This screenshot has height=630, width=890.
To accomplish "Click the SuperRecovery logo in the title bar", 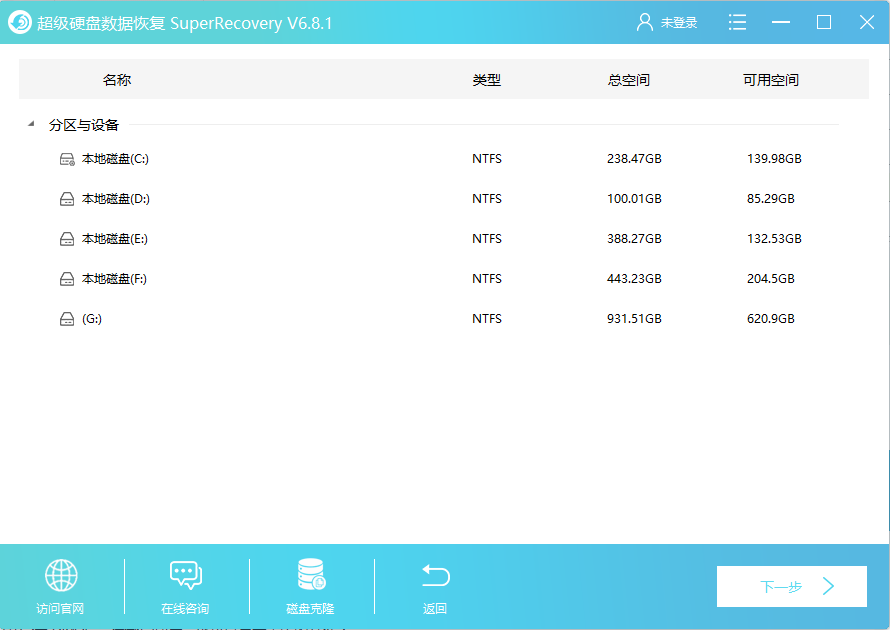I will tap(19, 21).
